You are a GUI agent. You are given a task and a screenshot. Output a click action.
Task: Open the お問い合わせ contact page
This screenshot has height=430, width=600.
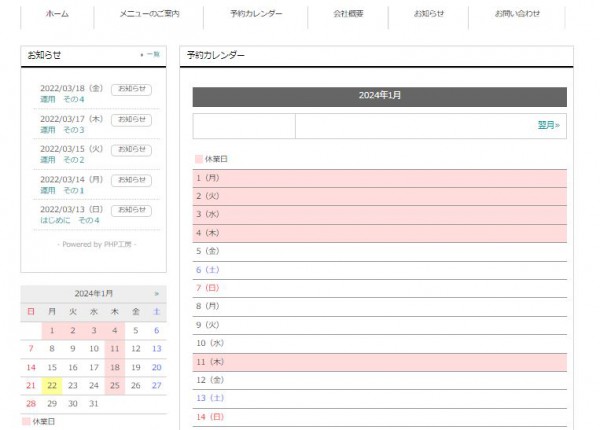pyautogui.click(x=517, y=14)
